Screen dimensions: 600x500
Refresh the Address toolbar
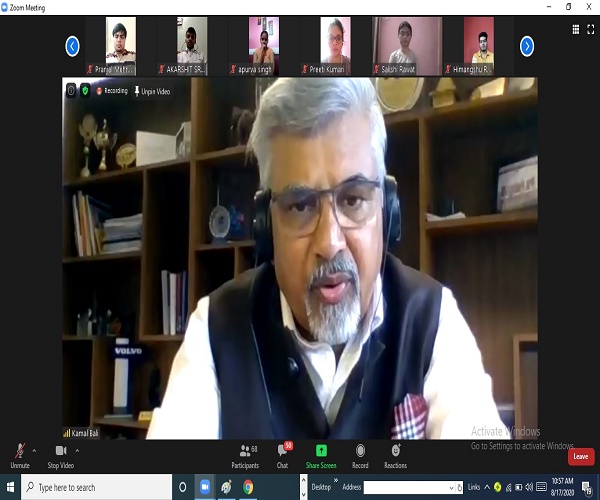[x=459, y=488]
